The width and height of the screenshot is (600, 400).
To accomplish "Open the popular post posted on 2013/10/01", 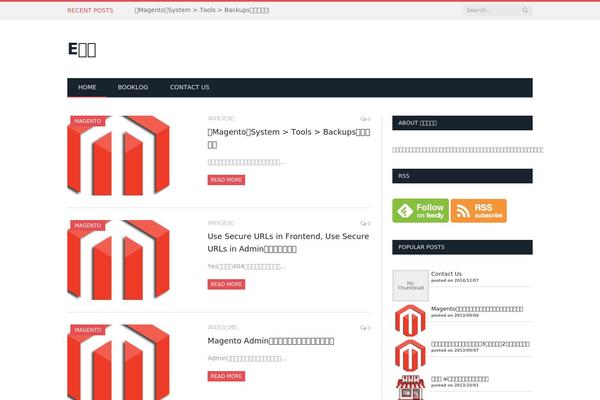I will [460, 379].
